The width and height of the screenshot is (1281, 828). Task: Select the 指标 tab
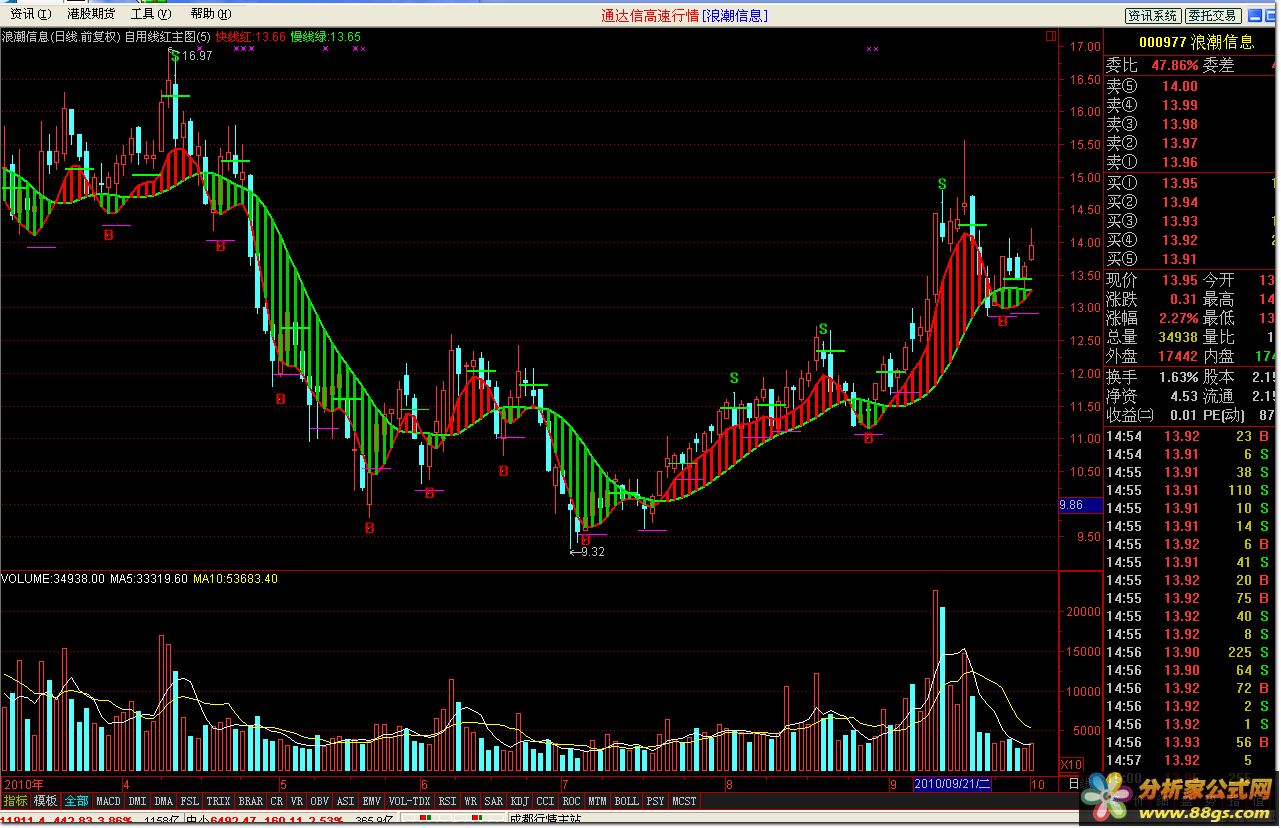tap(15, 801)
